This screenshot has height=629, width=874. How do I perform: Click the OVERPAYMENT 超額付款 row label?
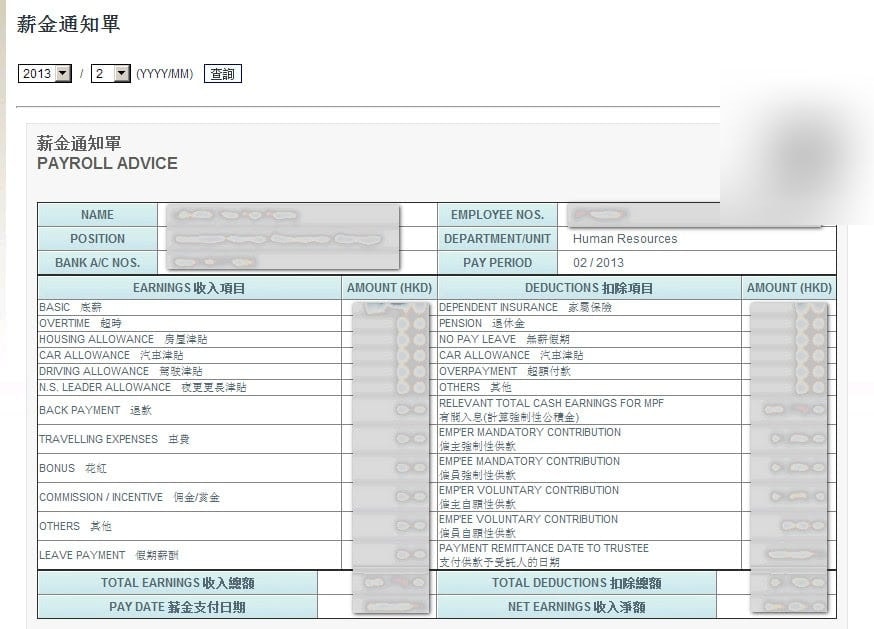pos(504,371)
